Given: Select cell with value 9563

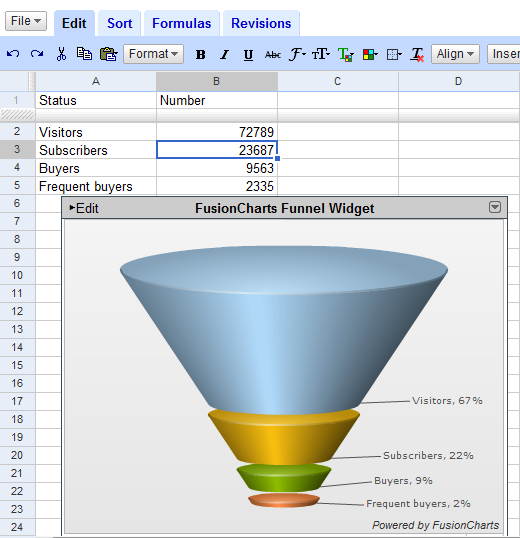Looking at the screenshot, I should [216, 168].
